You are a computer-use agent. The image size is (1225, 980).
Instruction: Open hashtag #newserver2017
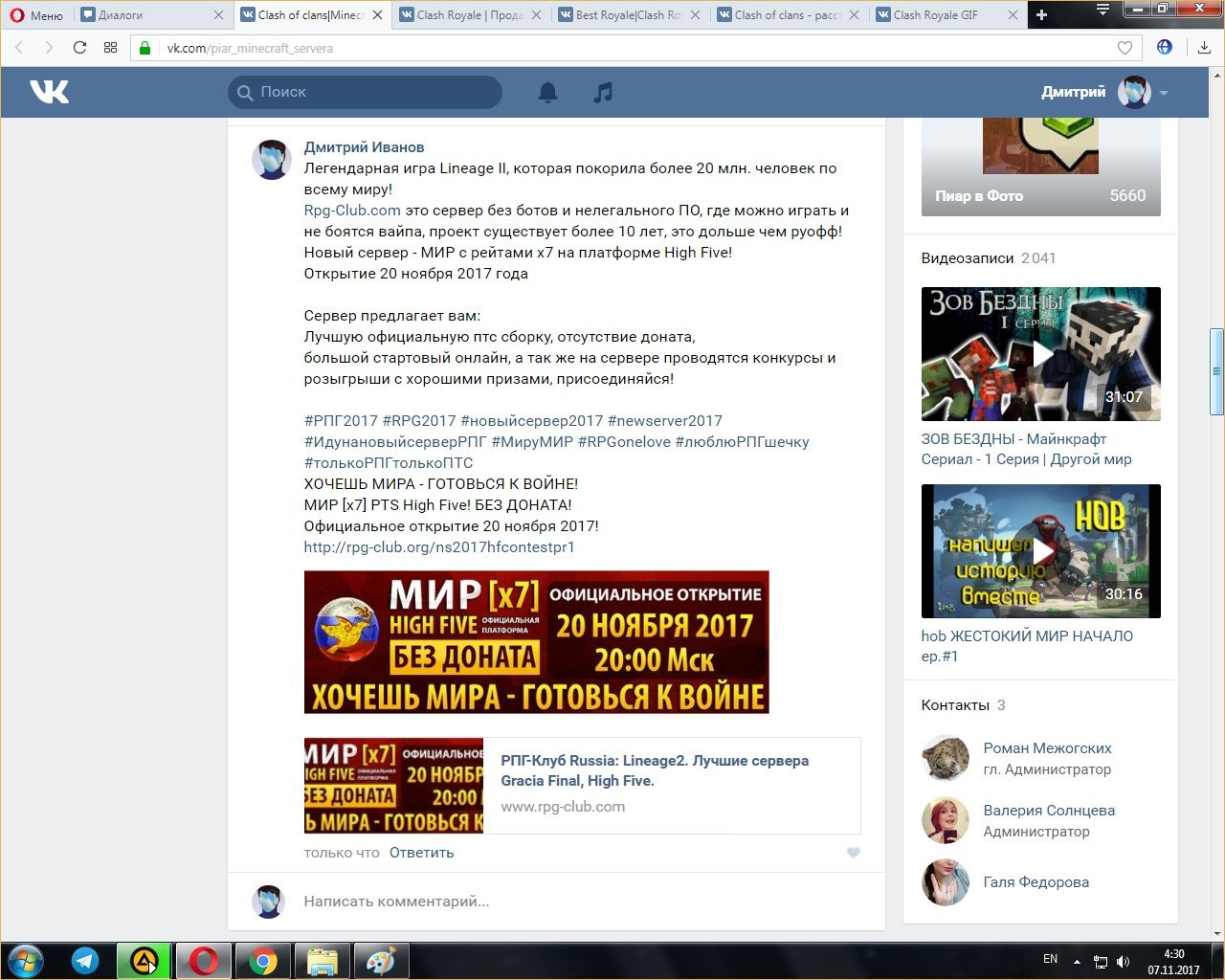click(665, 421)
